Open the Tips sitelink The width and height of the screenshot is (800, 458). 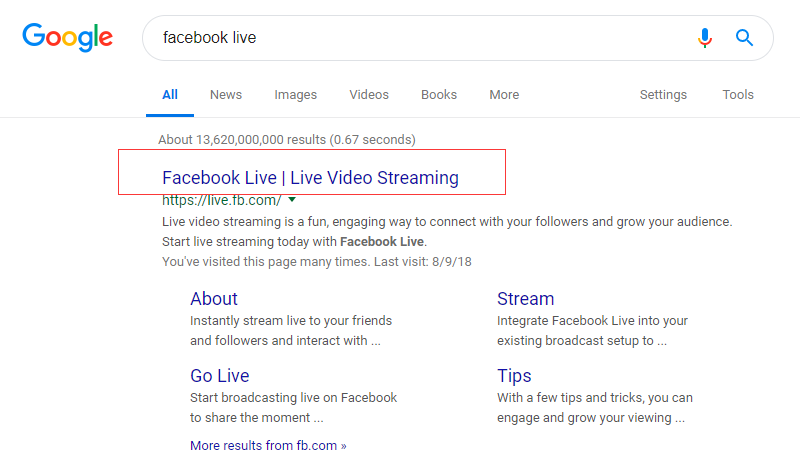[x=514, y=376]
